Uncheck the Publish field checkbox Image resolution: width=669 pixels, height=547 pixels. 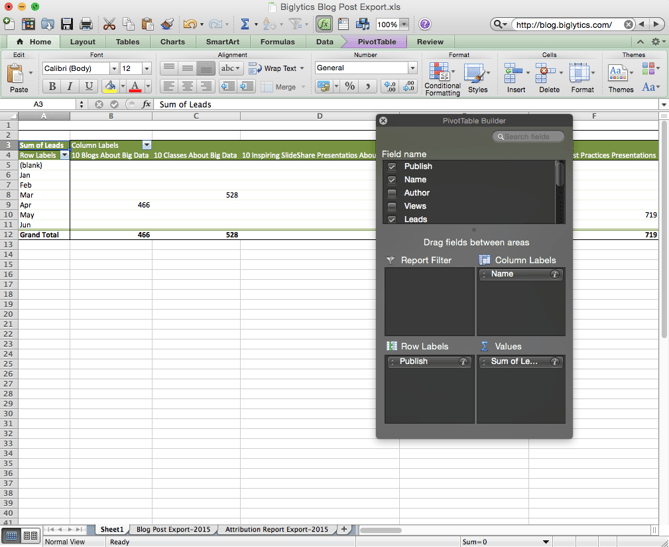pyautogui.click(x=392, y=167)
